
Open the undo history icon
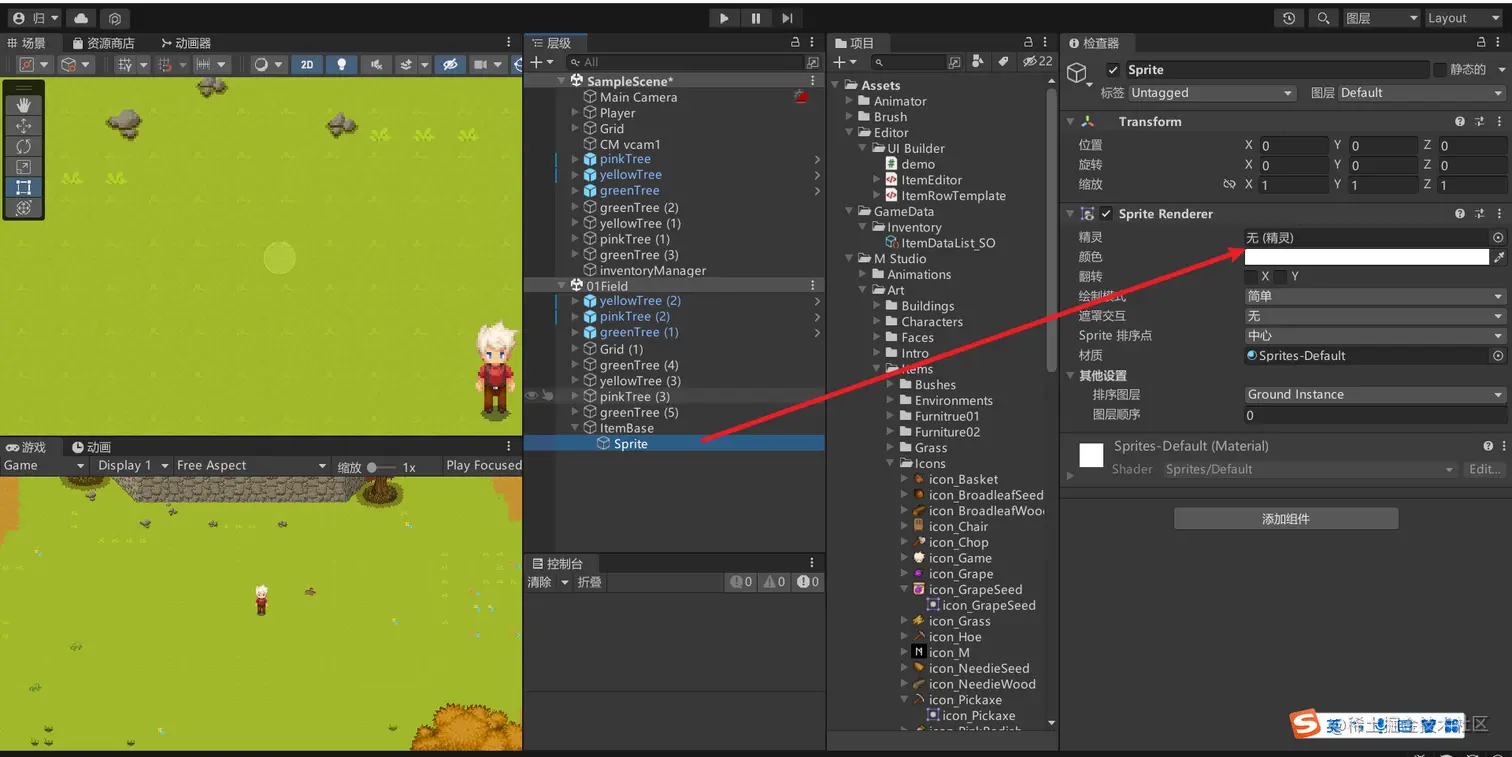(1289, 18)
